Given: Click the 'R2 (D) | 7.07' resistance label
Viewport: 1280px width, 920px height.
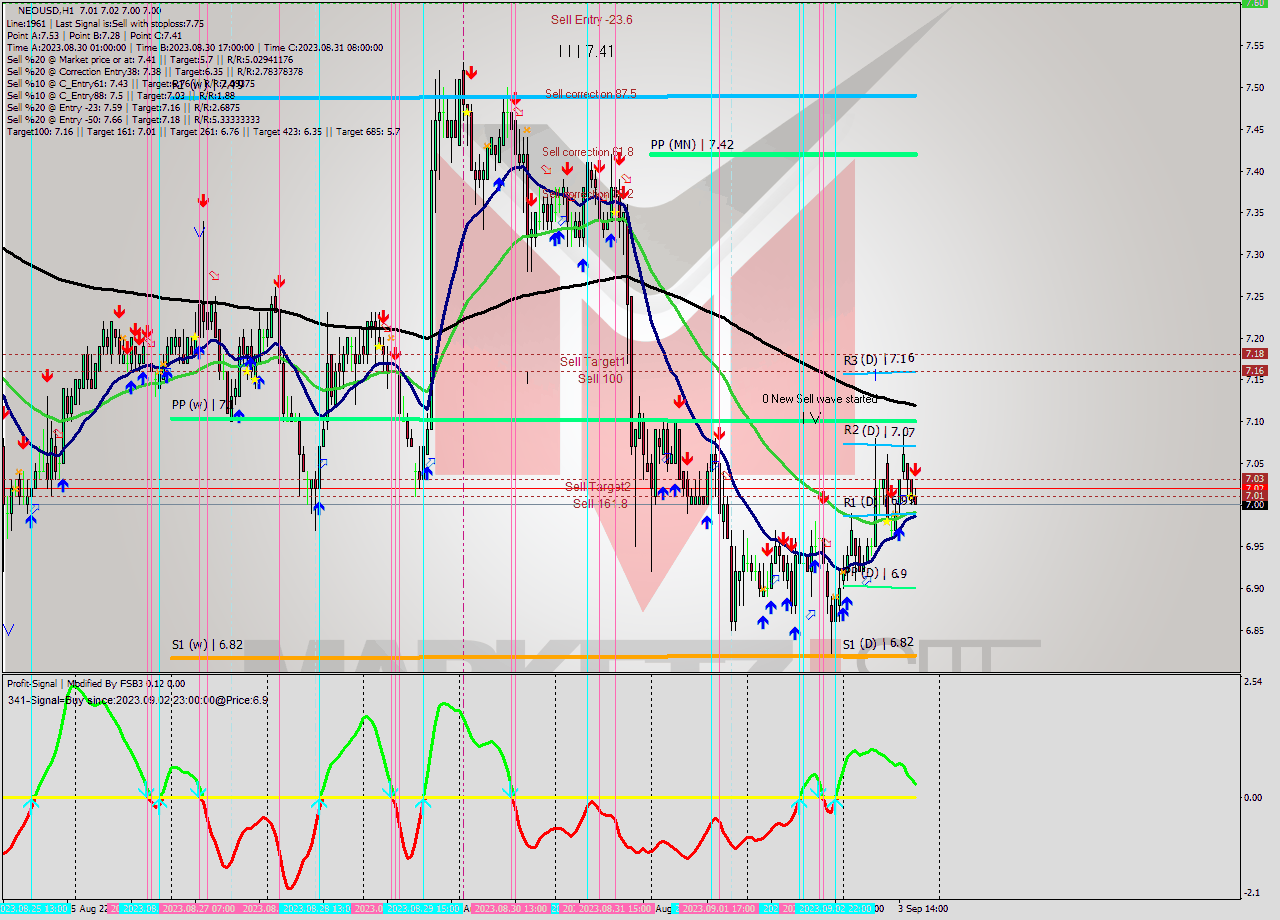Looking at the screenshot, I should point(878,431).
